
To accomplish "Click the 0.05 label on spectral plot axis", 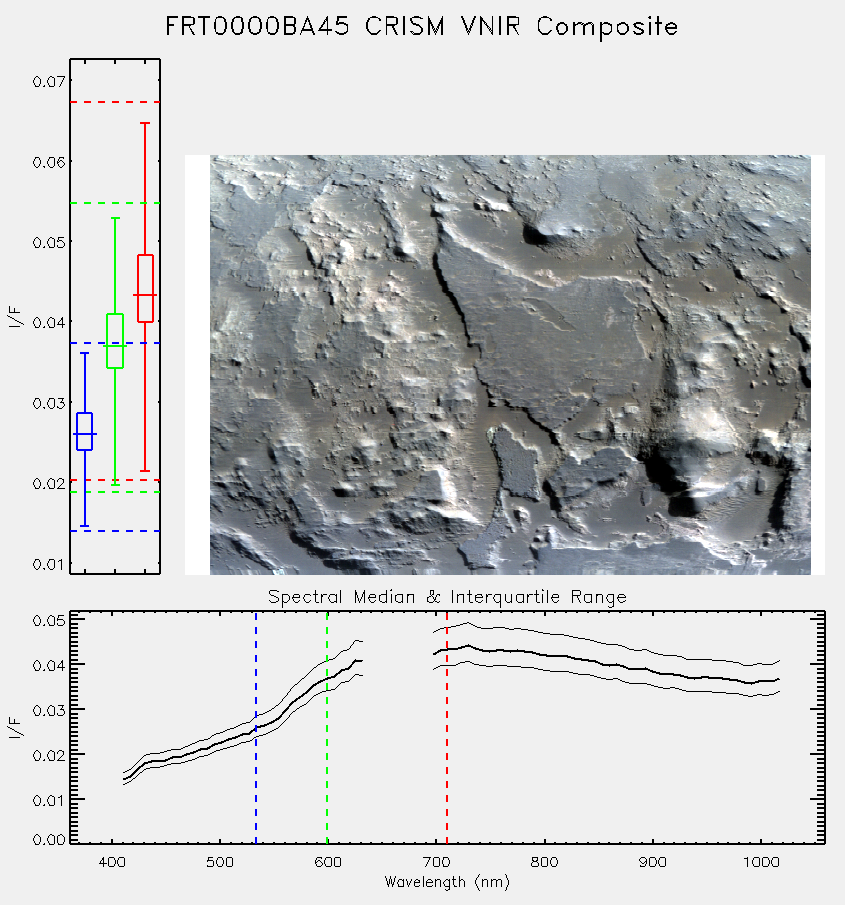I will (48, 621).
